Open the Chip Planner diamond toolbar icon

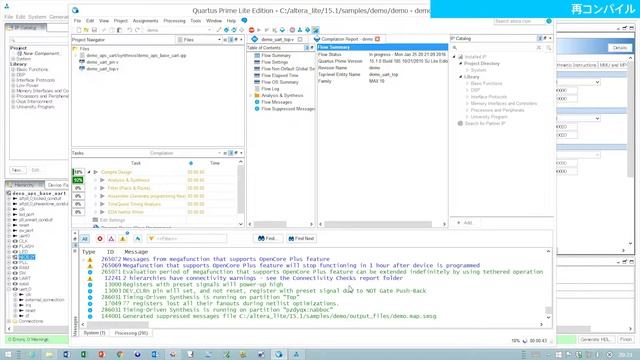(x=242, y=30)
